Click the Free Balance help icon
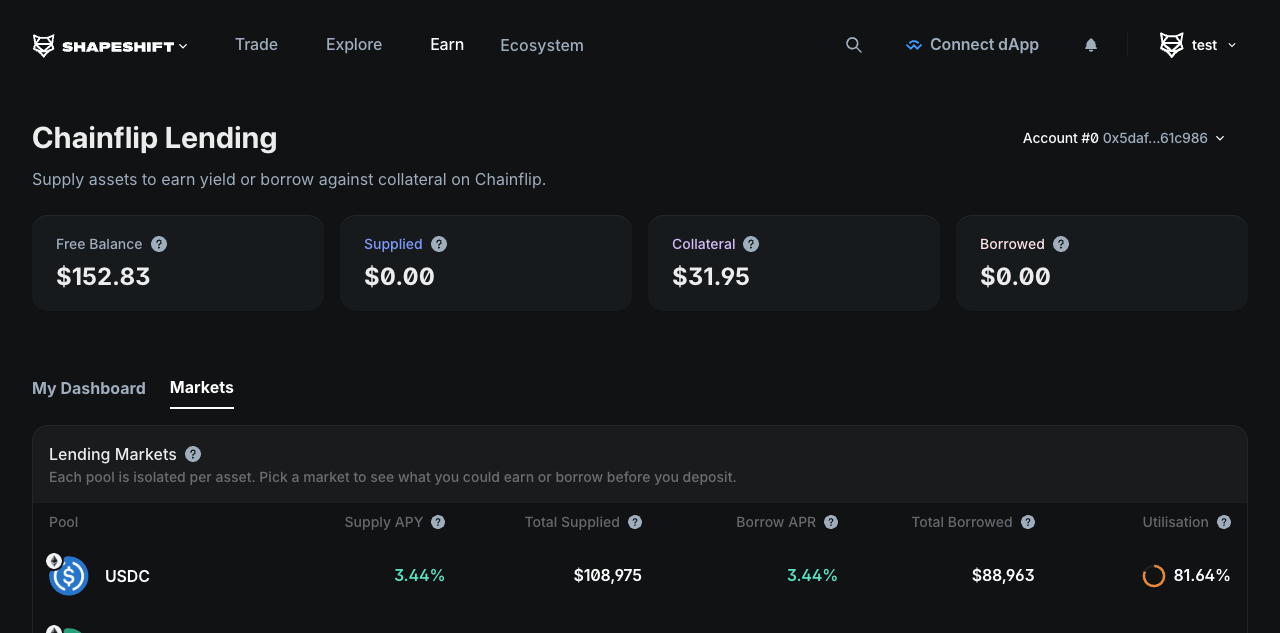Viewport: 1280px width, 633px height. 159,244
